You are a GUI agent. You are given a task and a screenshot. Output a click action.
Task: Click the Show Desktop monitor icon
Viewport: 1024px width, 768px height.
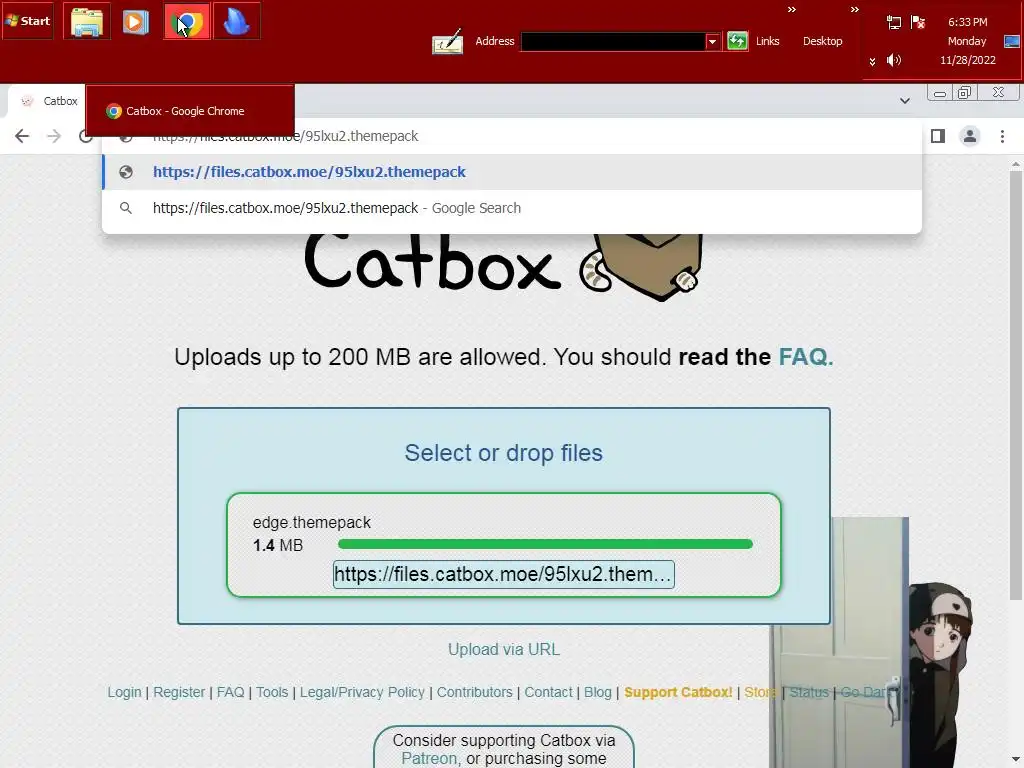tap(1012, 41)
